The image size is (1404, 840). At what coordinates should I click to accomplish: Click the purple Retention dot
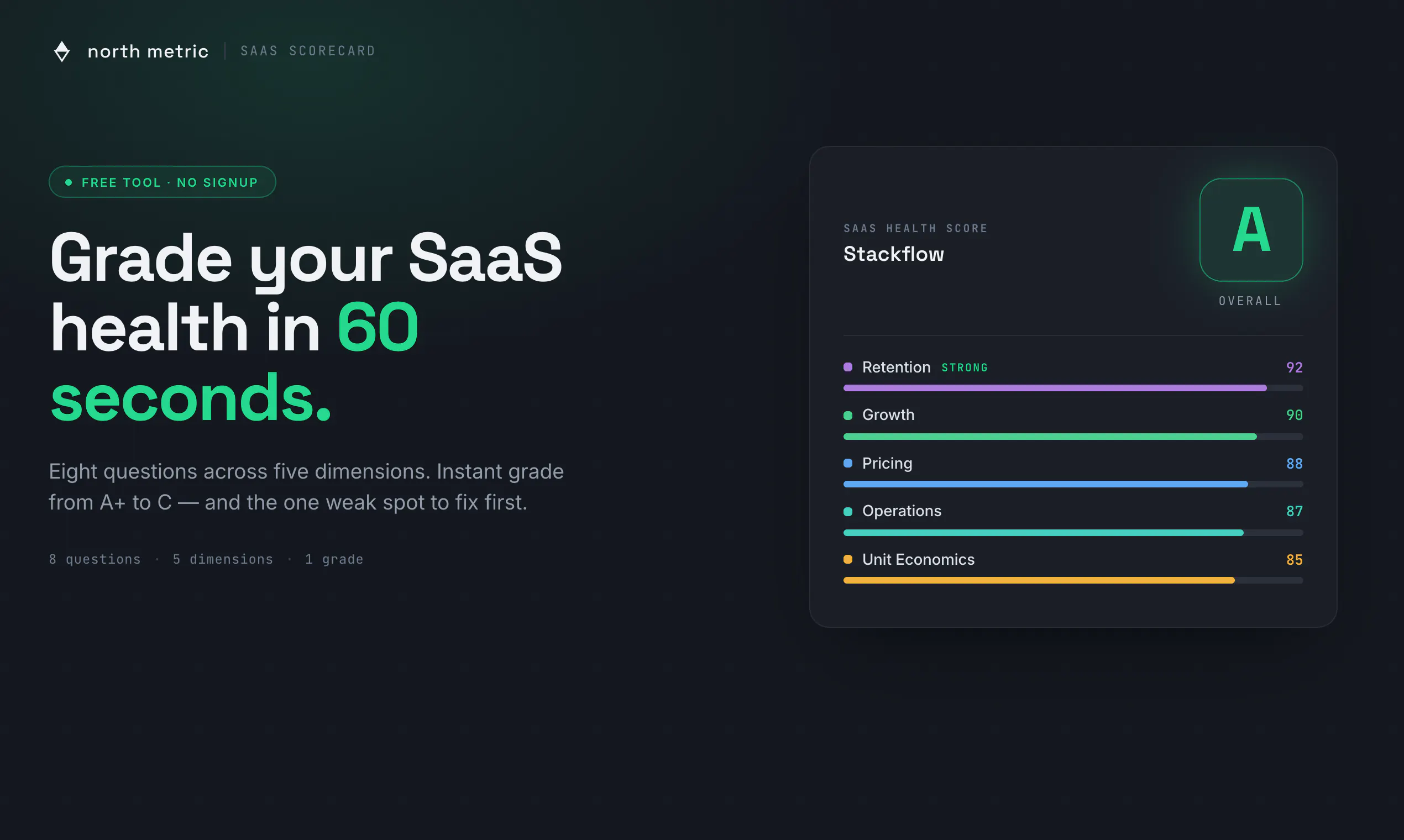pyautogui.click(x=848, y=367)
